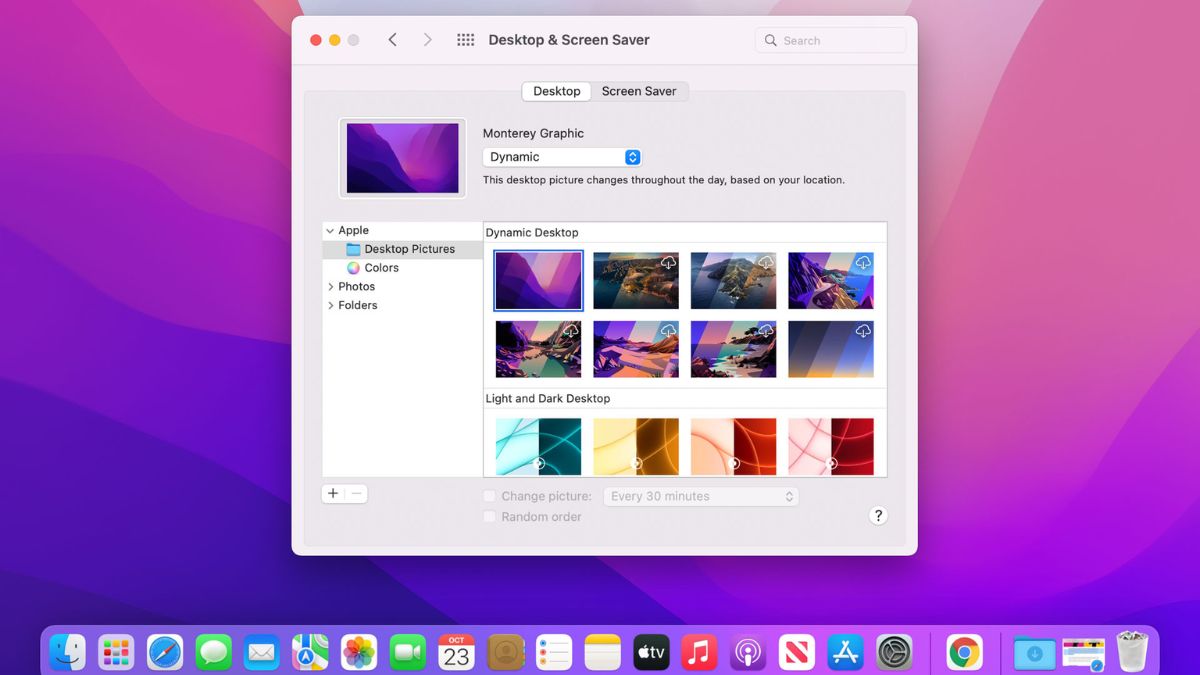Open the Podcasts app in the Dock
The width and height of the screenshot is (1200, 675).
click(x=747, y=651)
